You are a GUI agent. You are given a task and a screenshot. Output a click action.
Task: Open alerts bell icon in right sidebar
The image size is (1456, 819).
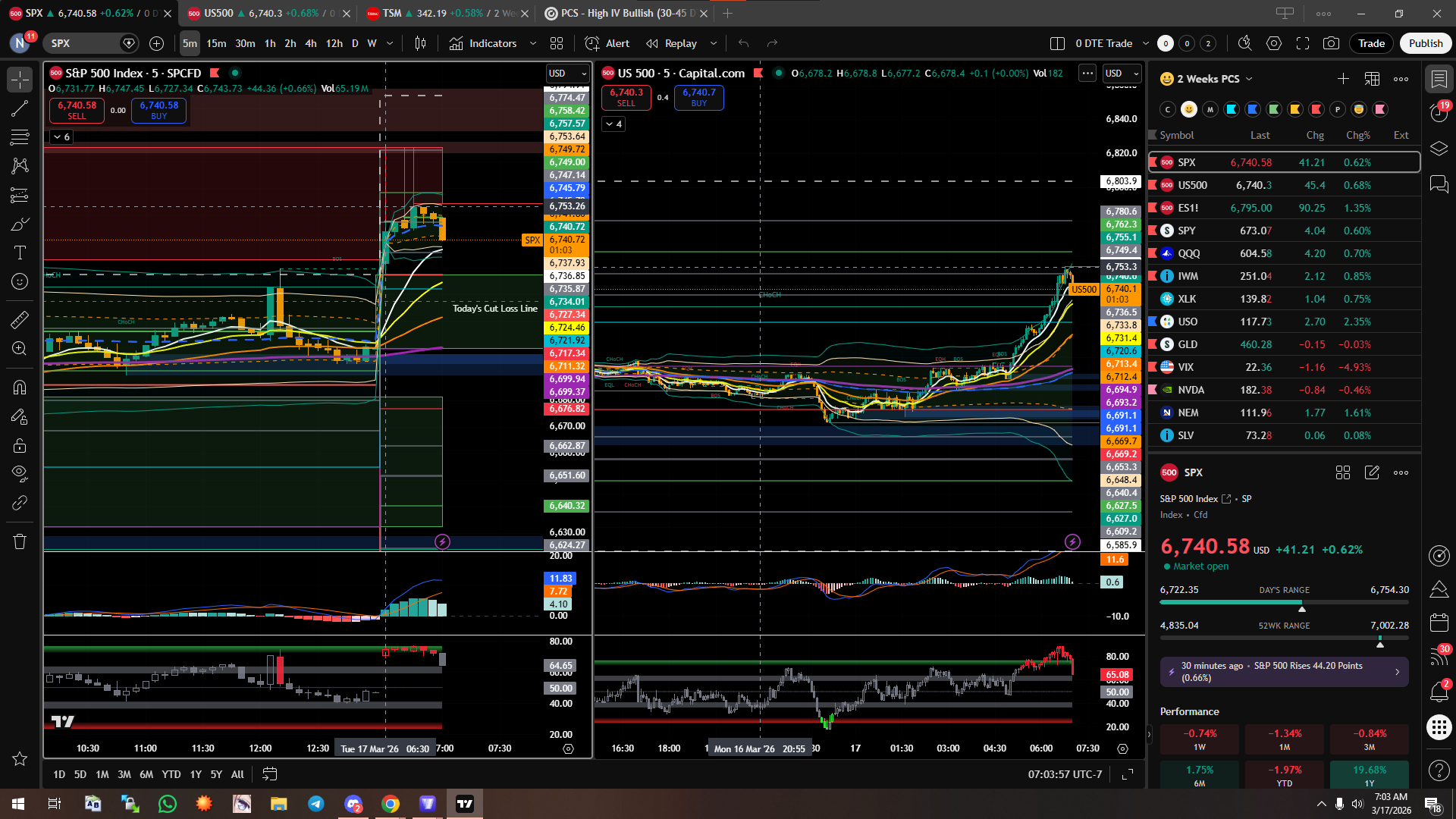point(1439,692)
